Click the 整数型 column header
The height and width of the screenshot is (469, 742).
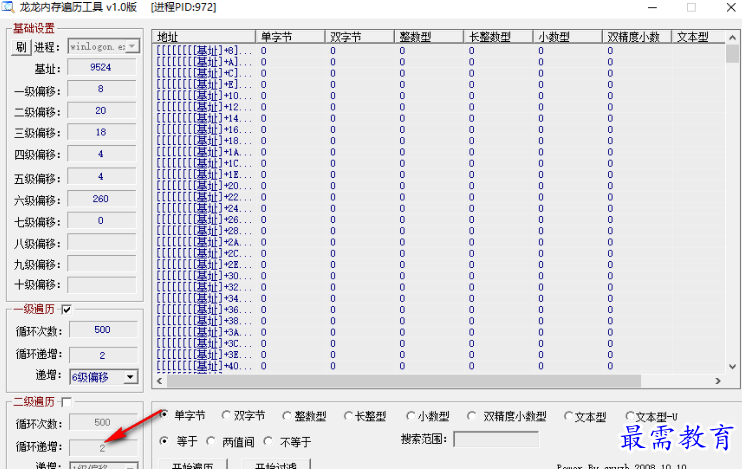click(429, 37)
